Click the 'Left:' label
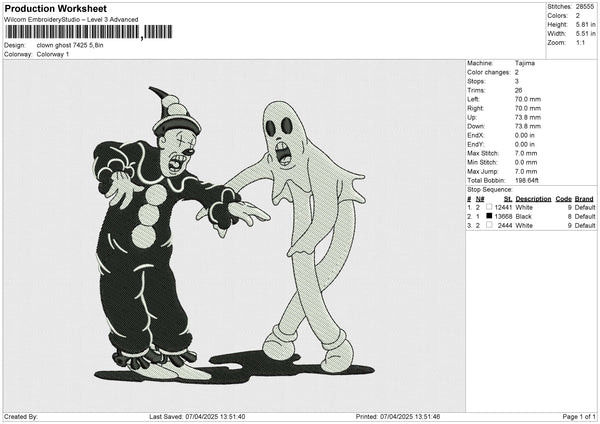600x424 pixels. 473,99
